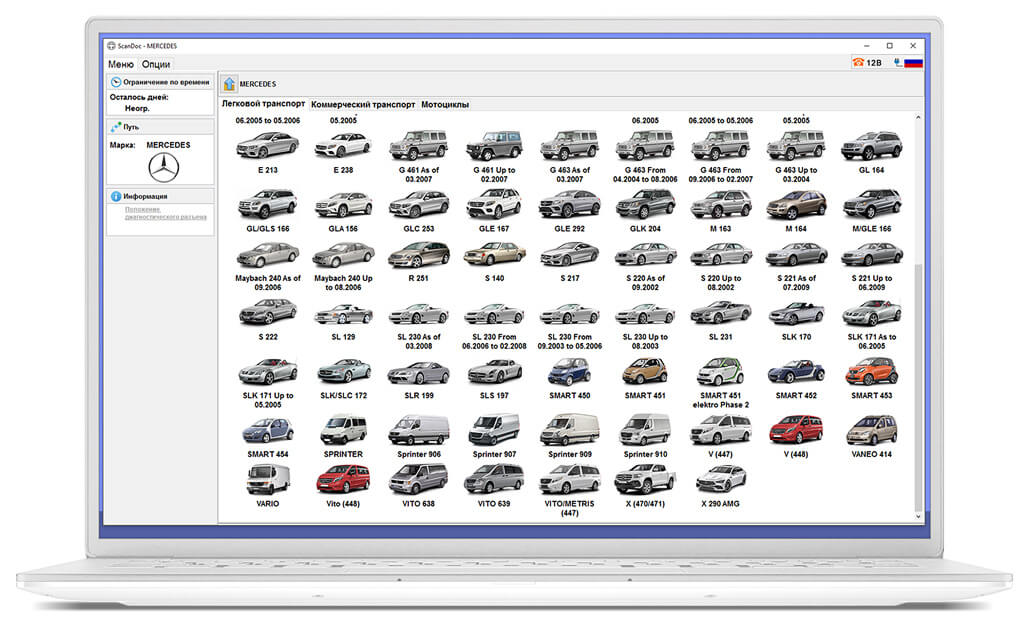Open the Опции menu

(156, 64)
